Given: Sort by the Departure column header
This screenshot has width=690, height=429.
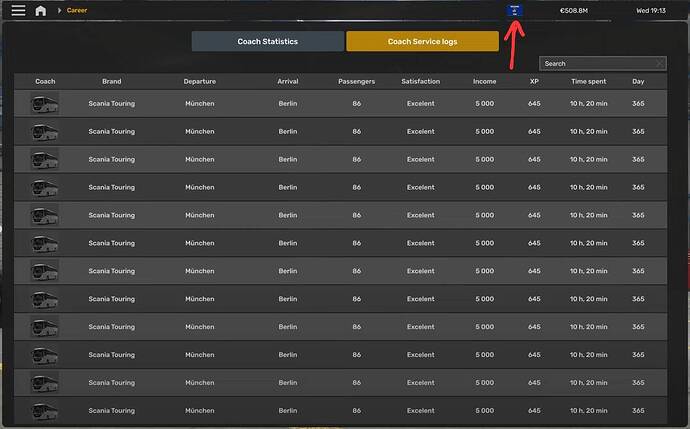Looking at the screenshot, I should (x=200, y=81).
